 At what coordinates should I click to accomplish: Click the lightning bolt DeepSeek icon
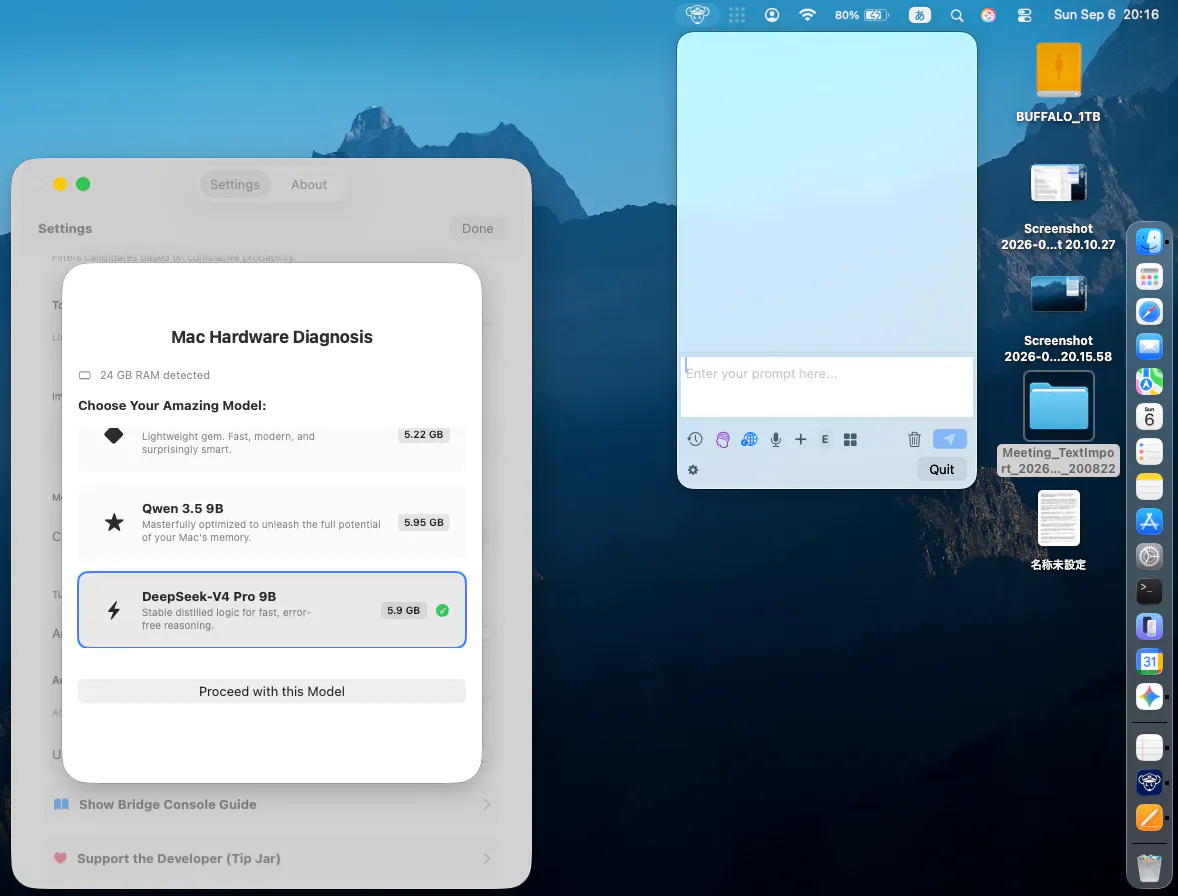click(x=113, y=610)
